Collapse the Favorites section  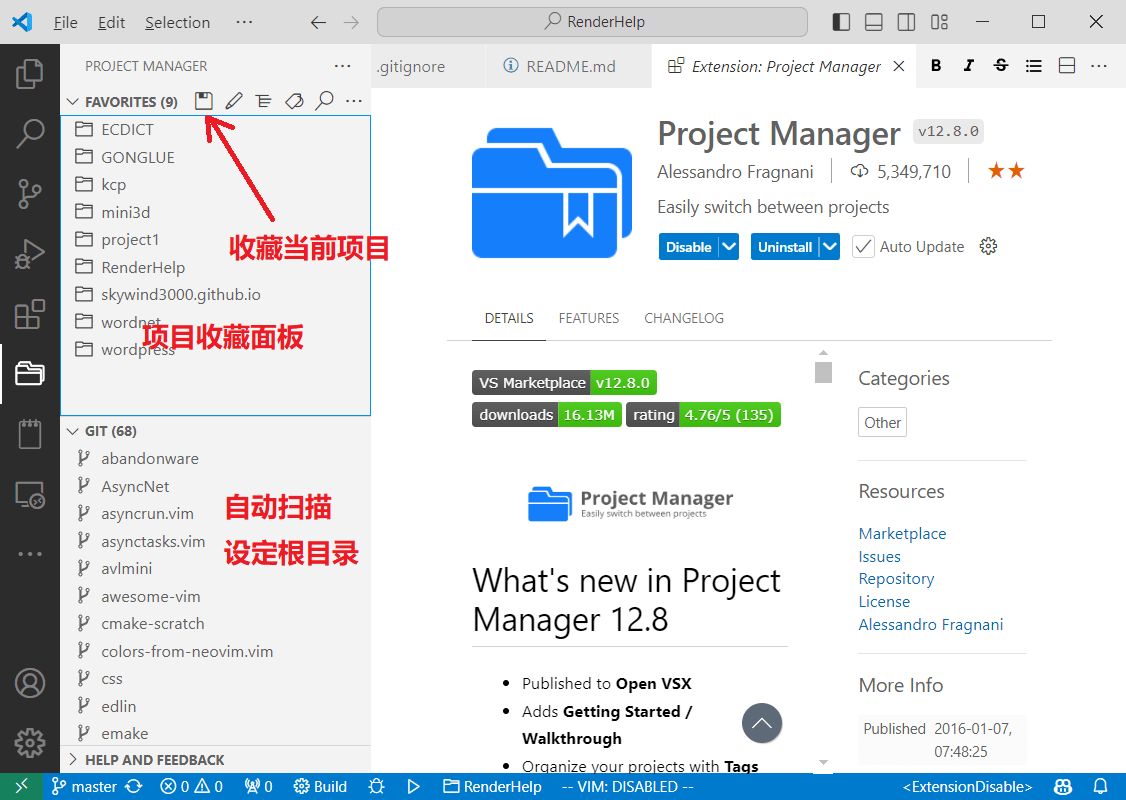pyautogui.click(x=73, y=101)
